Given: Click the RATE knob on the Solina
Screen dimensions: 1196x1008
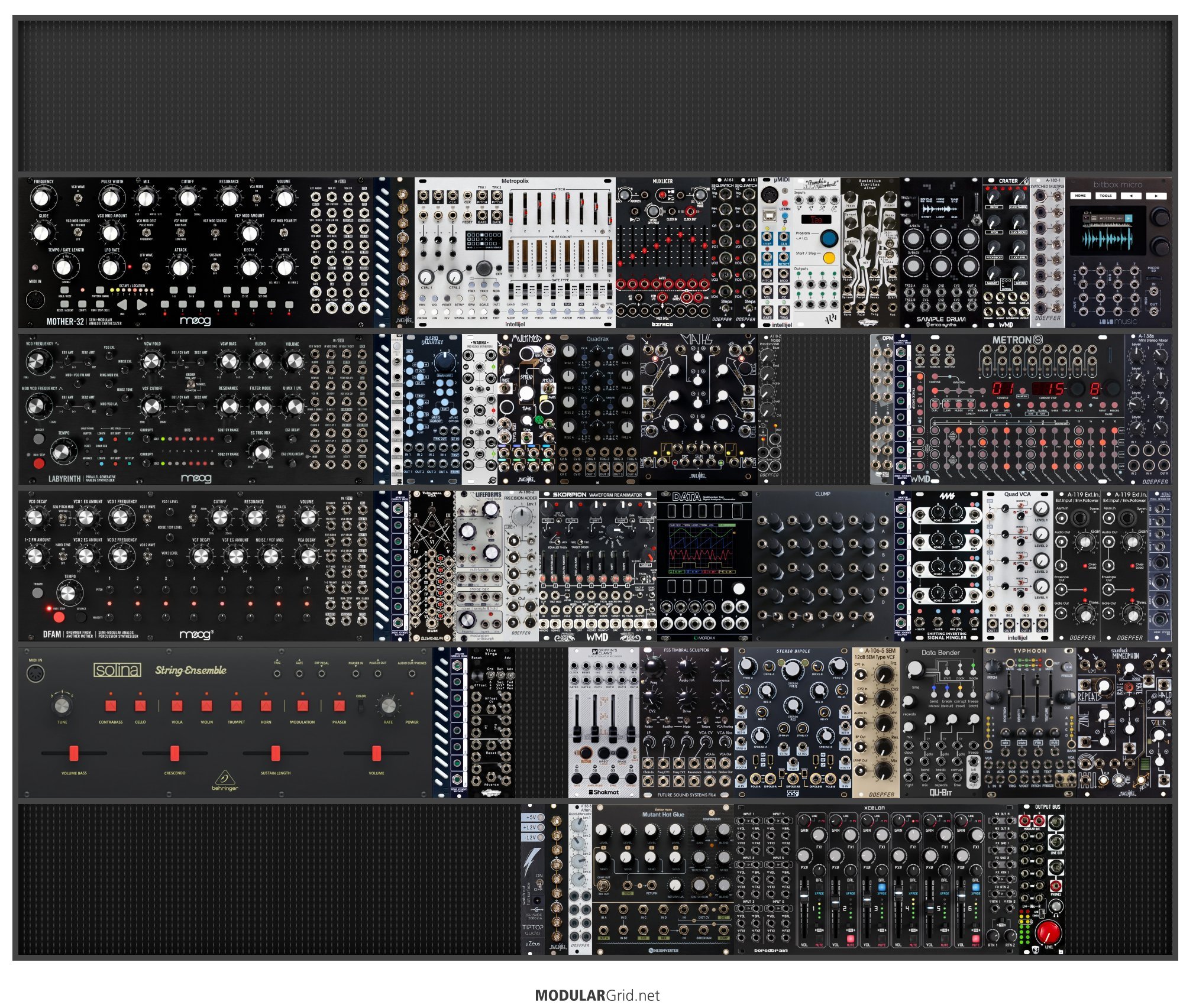Looking at the screenshot, I should [388, 706].
